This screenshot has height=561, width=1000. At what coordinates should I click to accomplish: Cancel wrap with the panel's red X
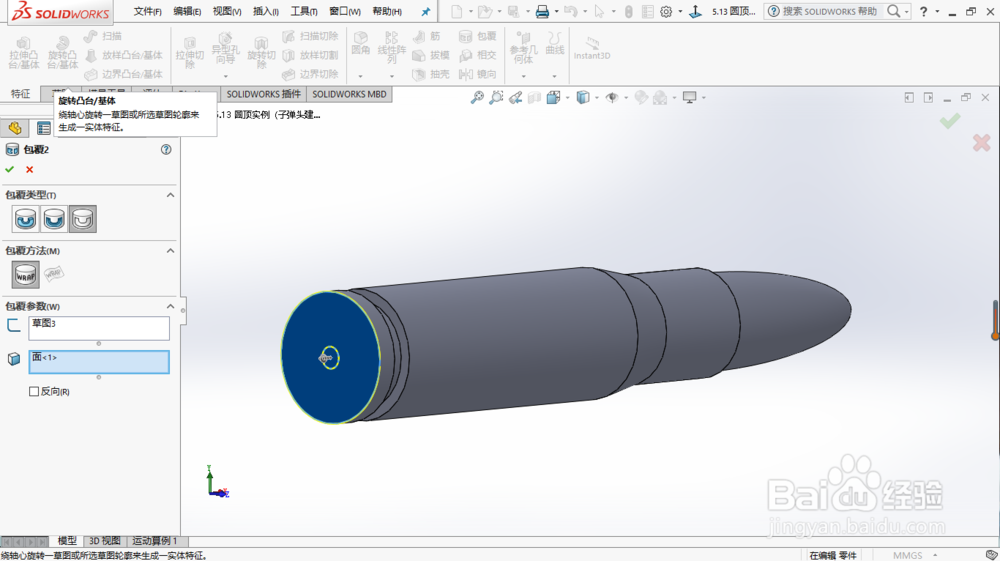coord(29,170)
